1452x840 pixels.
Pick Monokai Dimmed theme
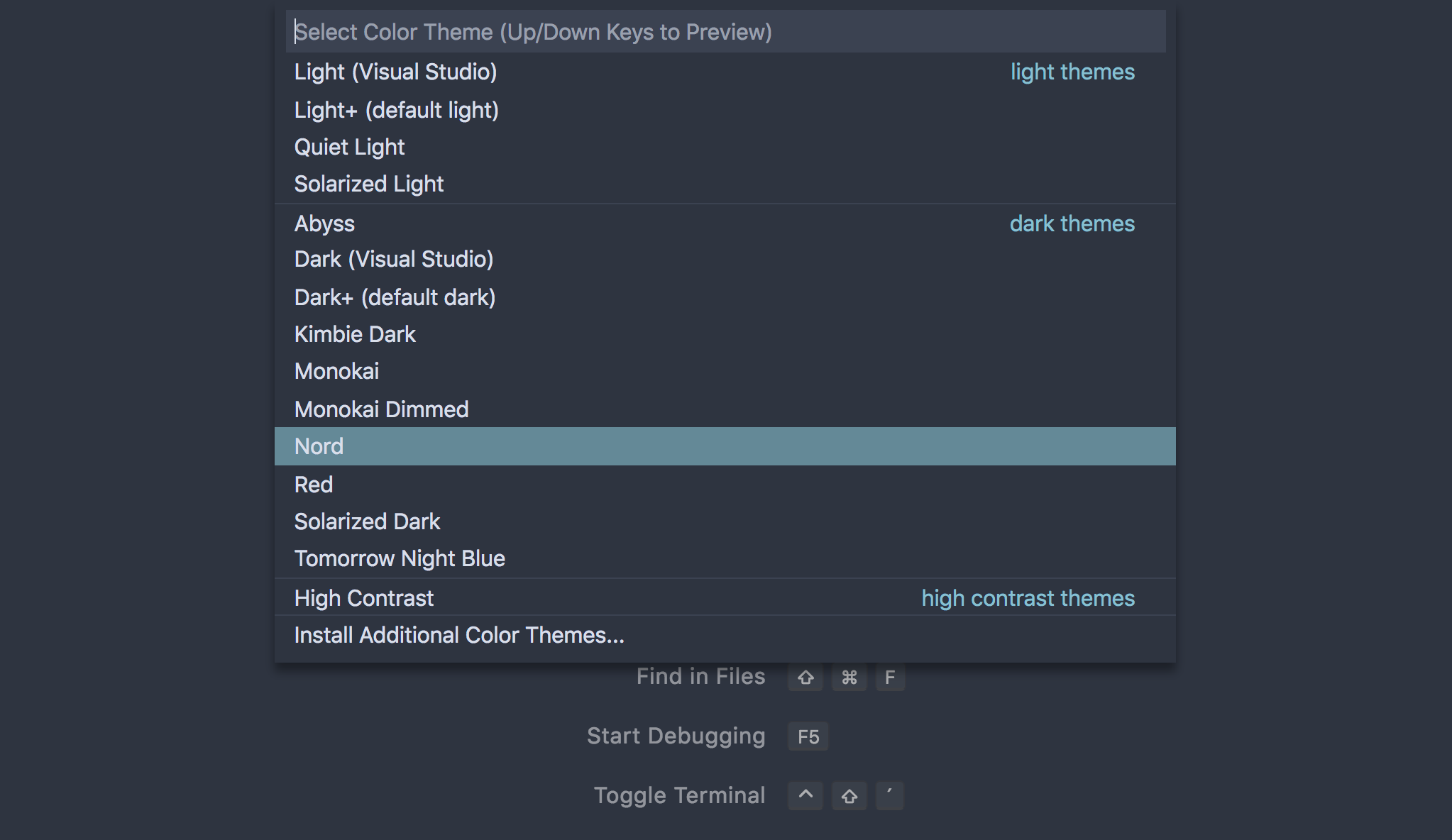725,409
